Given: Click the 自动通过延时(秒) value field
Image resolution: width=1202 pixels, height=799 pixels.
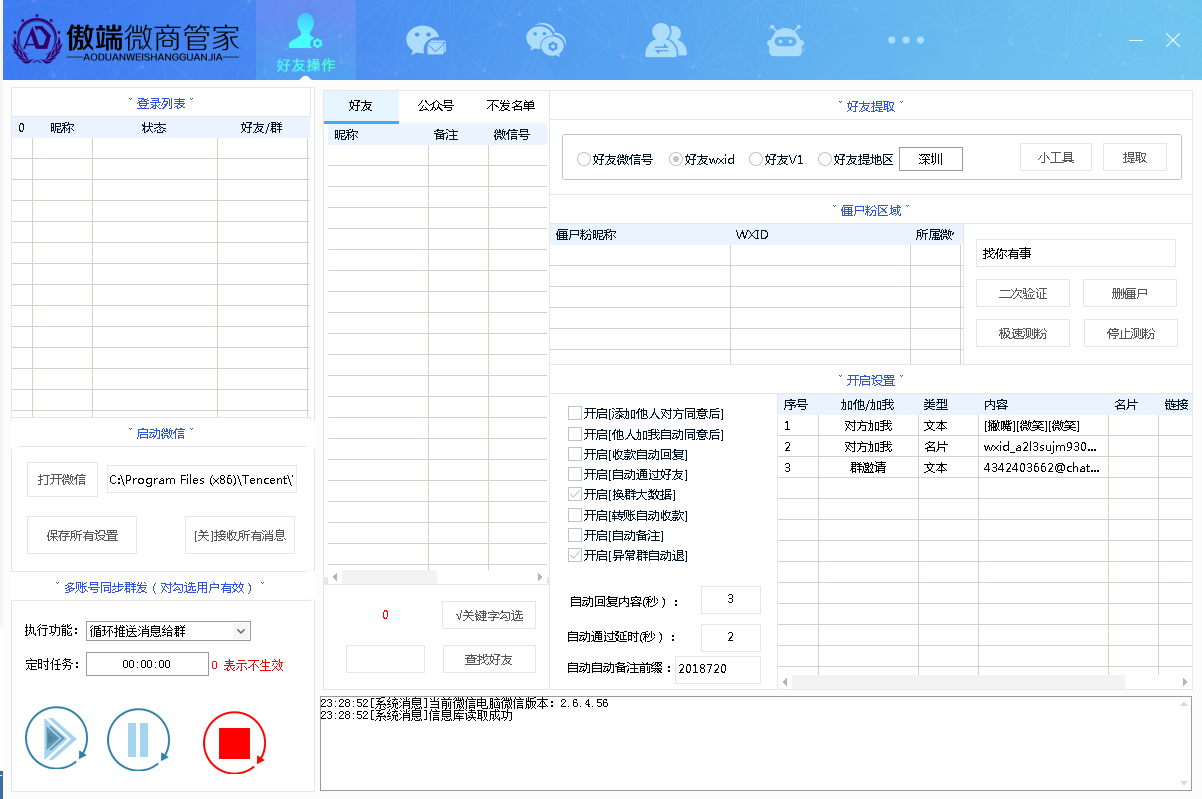Looking at the screenshot, I should pyautogui.click(x=731, y=637).
